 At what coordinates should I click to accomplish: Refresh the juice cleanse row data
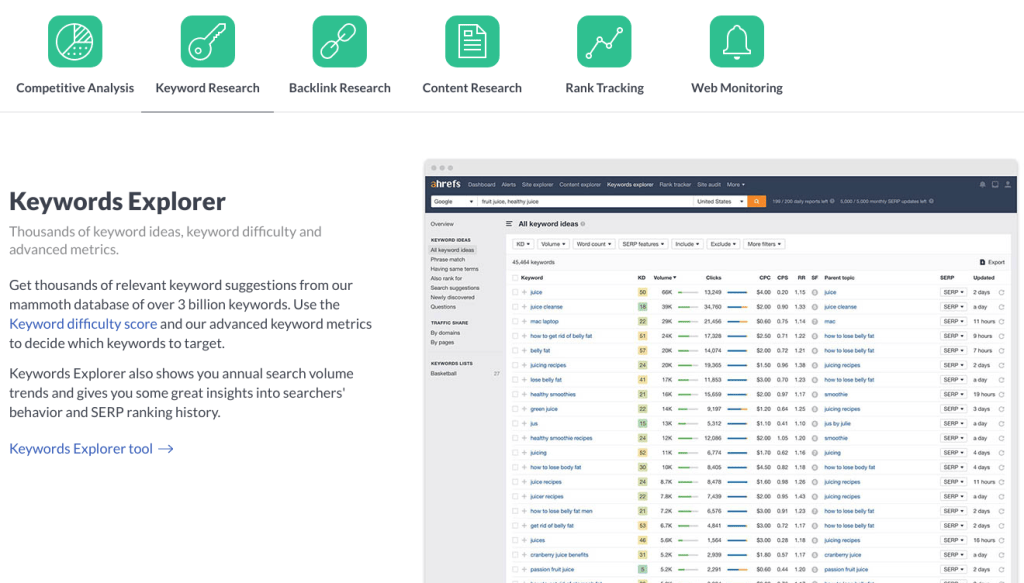1002,307
